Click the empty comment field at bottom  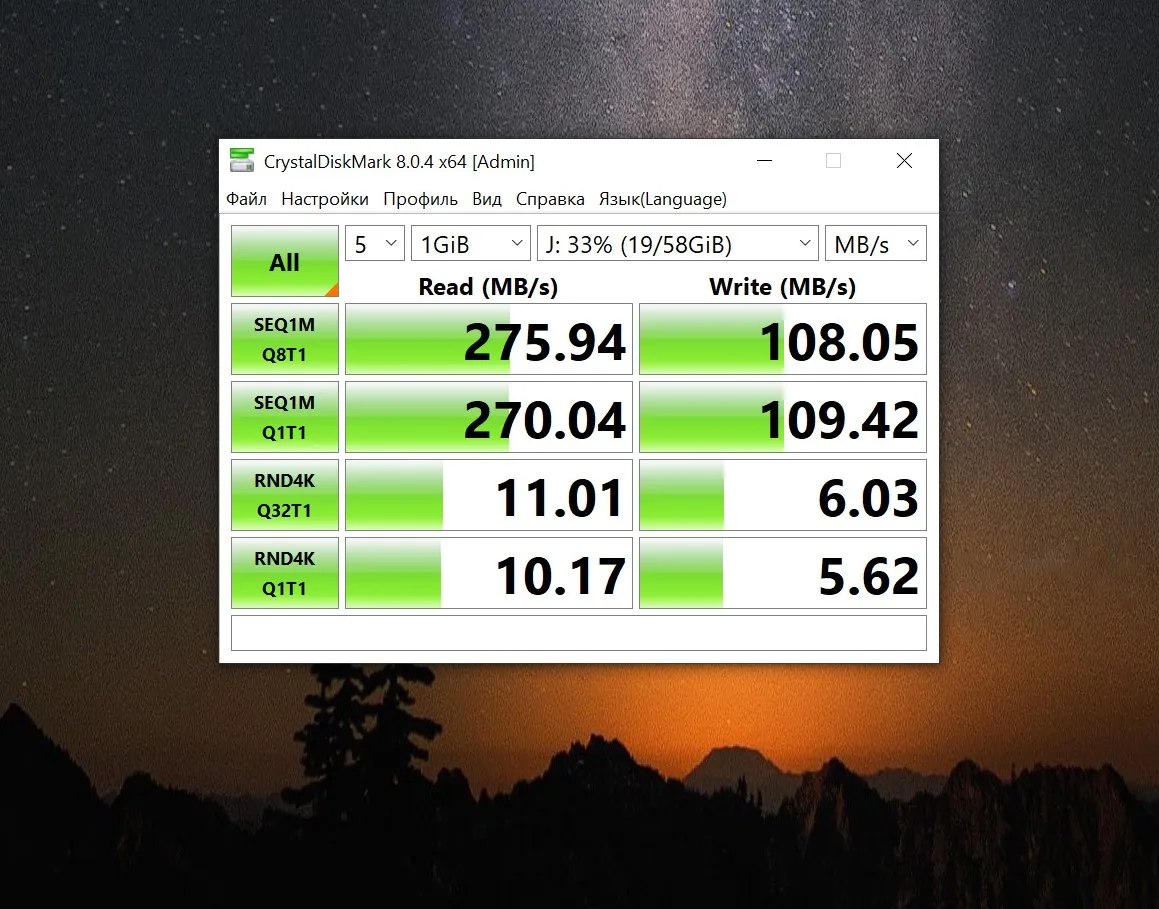coord(579,633)
